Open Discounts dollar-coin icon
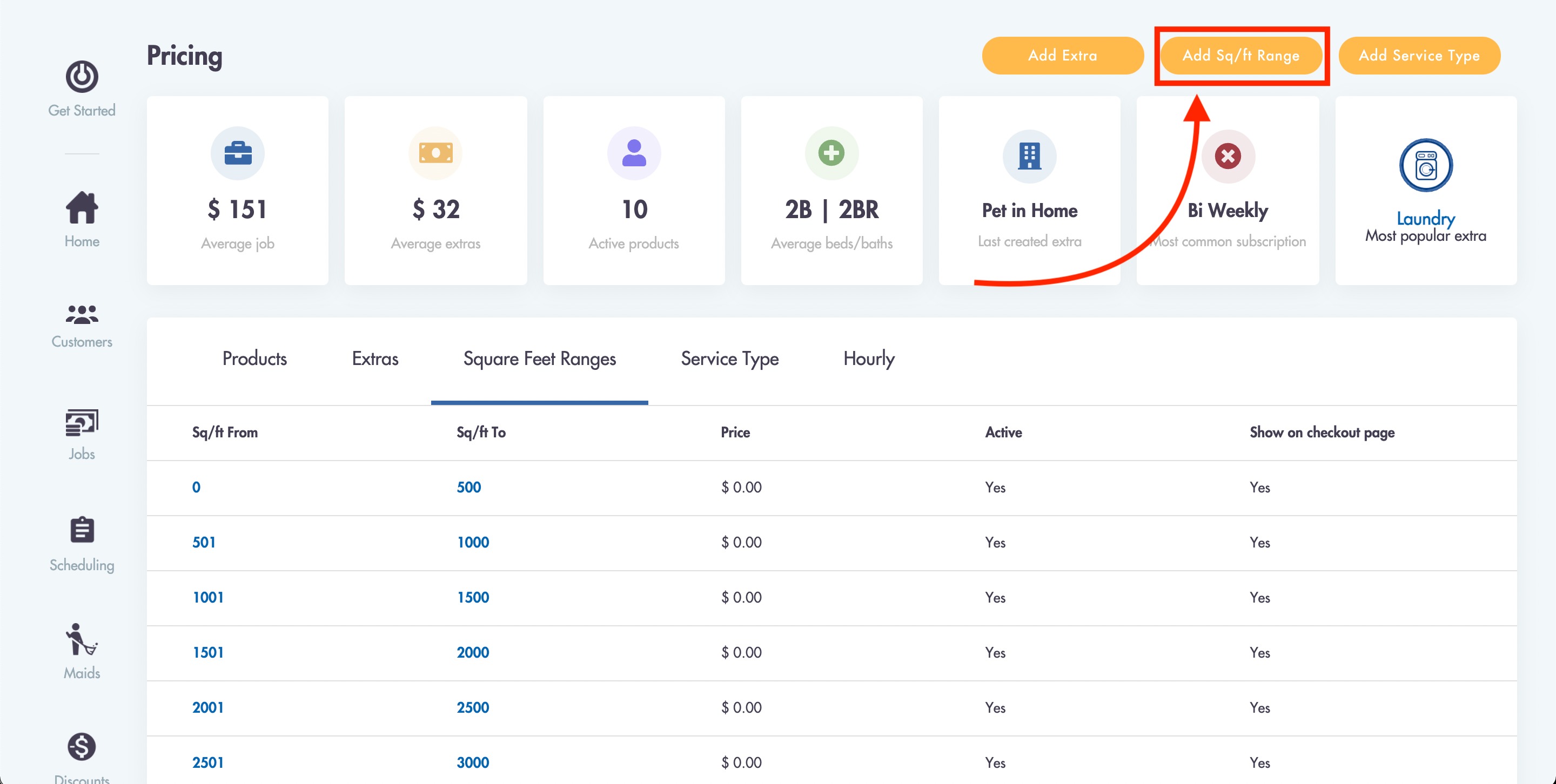Screen dimensions: 1556x784 [x=82, y=747]
